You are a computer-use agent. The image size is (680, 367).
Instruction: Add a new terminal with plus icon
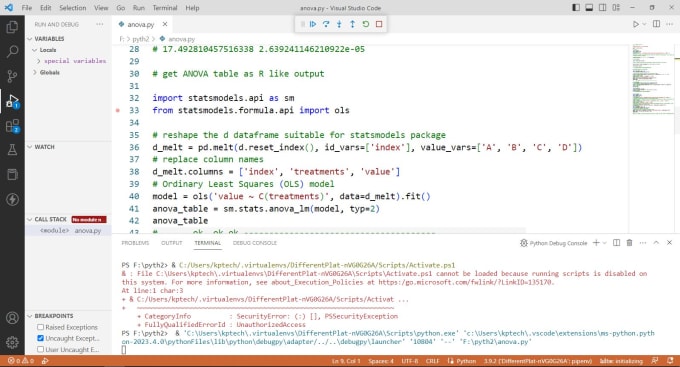[x=596, y=243]
